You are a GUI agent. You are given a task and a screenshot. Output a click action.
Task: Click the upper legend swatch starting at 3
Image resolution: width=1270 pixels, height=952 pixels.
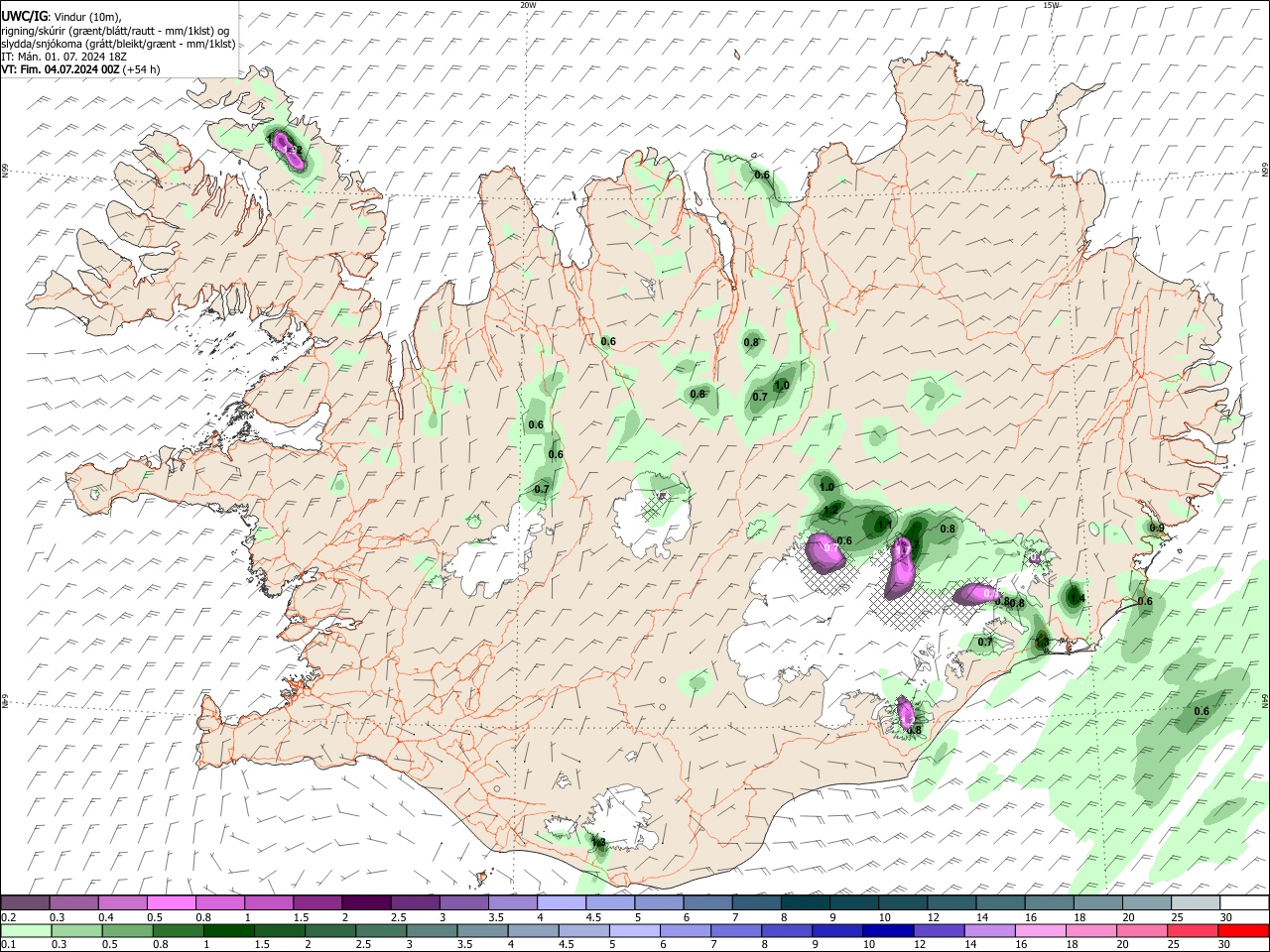click(x=463, y=902)
